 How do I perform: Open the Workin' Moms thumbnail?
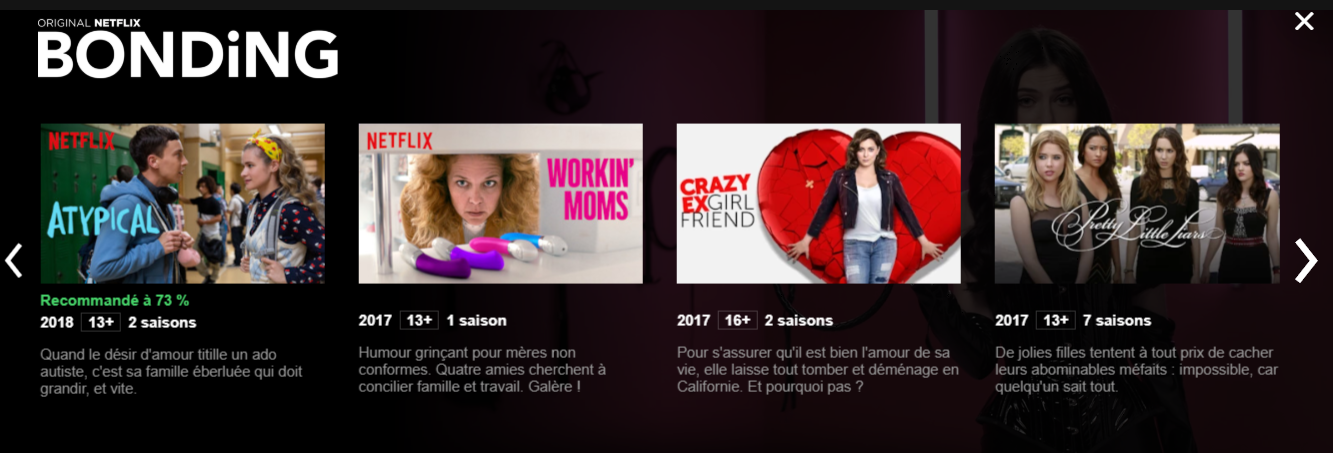tap(500, 204)
